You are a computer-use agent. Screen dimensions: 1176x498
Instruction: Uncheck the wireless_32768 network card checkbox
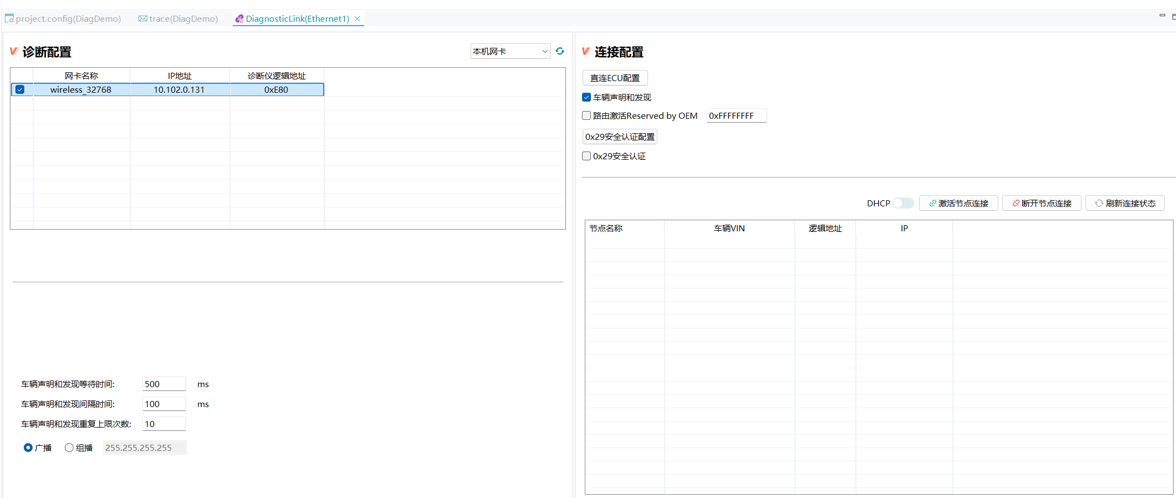pyautogui.click(x=20, y=89)
